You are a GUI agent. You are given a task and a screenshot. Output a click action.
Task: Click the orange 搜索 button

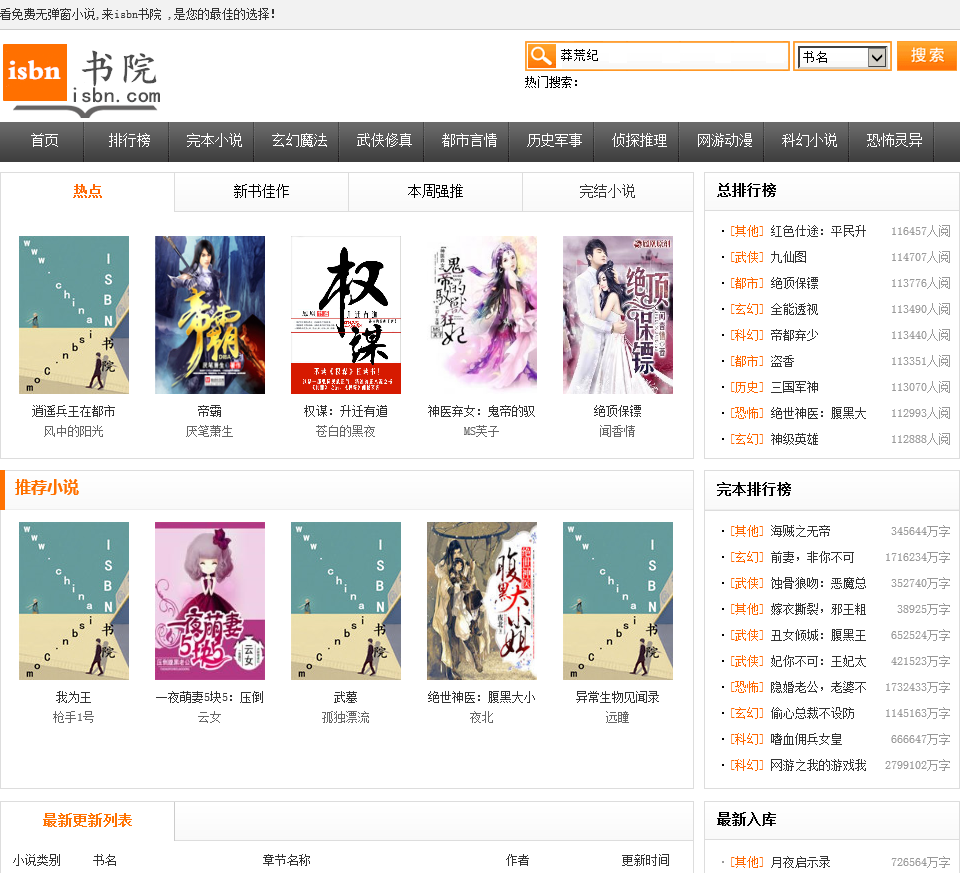pyautogui.click(x=926, y=56)
